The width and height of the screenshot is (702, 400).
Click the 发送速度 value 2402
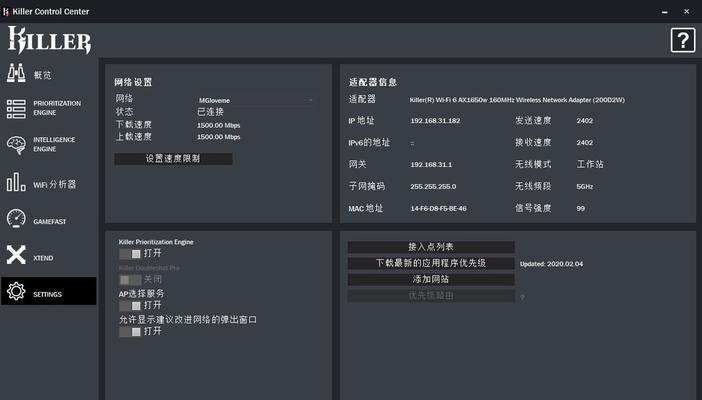[585, 121]
